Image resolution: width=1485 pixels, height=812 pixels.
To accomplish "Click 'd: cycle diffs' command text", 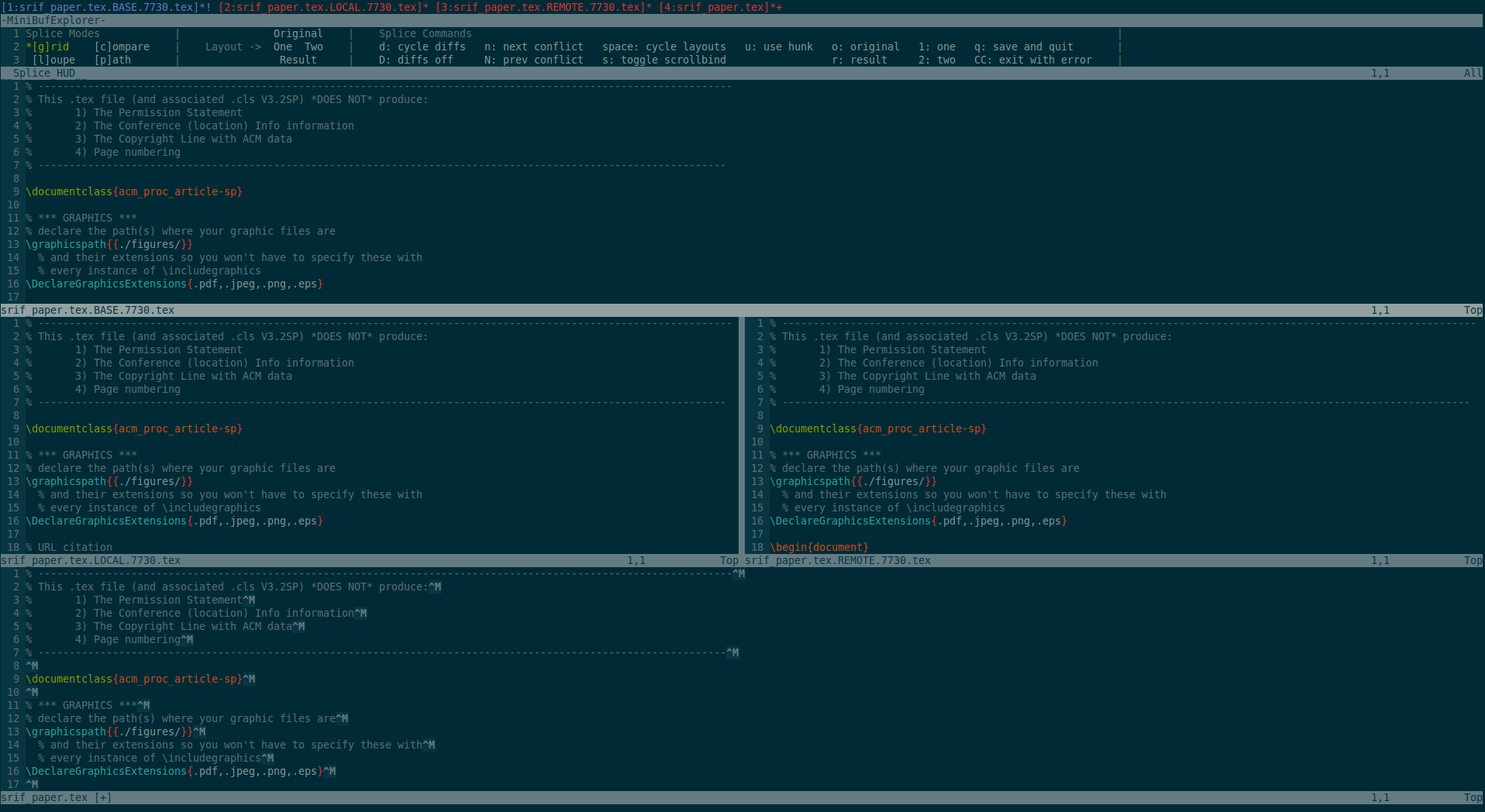I will [422, 46].
